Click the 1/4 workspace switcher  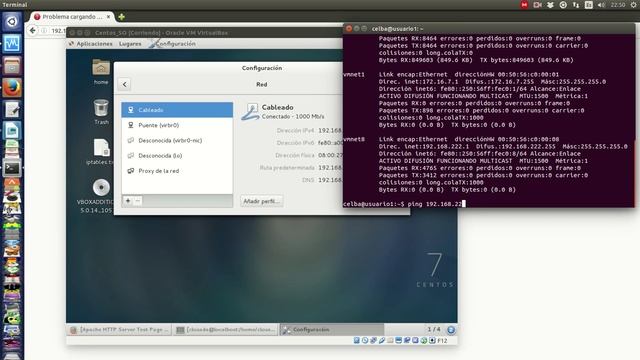(x=433, y=329)
